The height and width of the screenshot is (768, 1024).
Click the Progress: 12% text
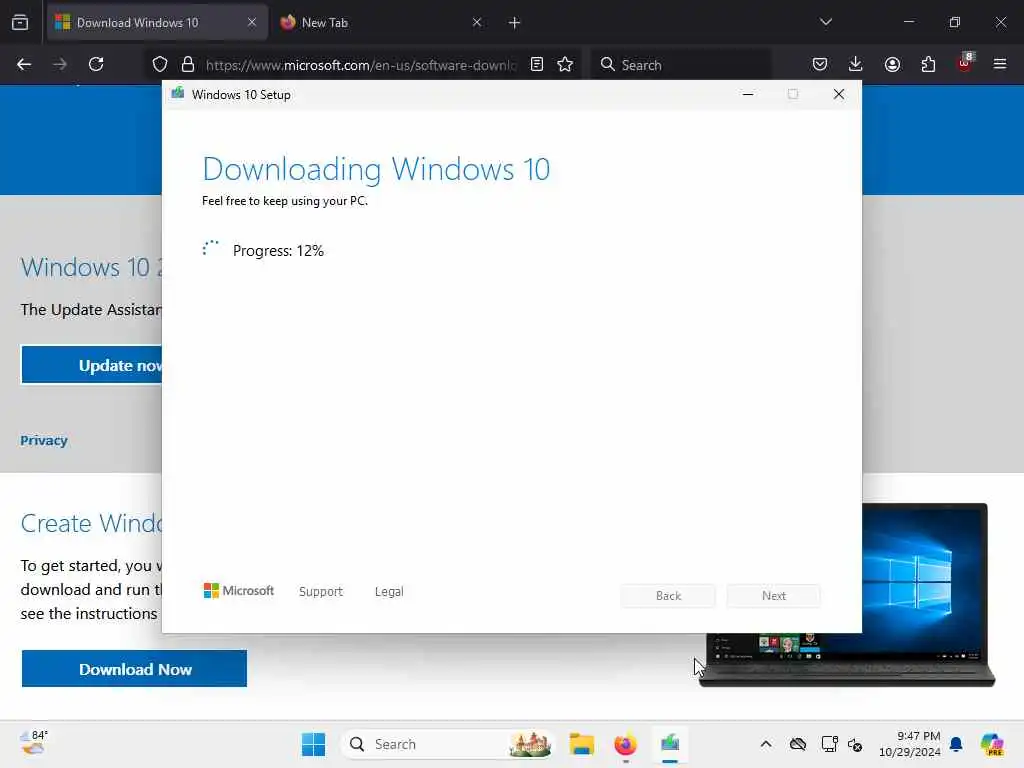pos(278,251)
